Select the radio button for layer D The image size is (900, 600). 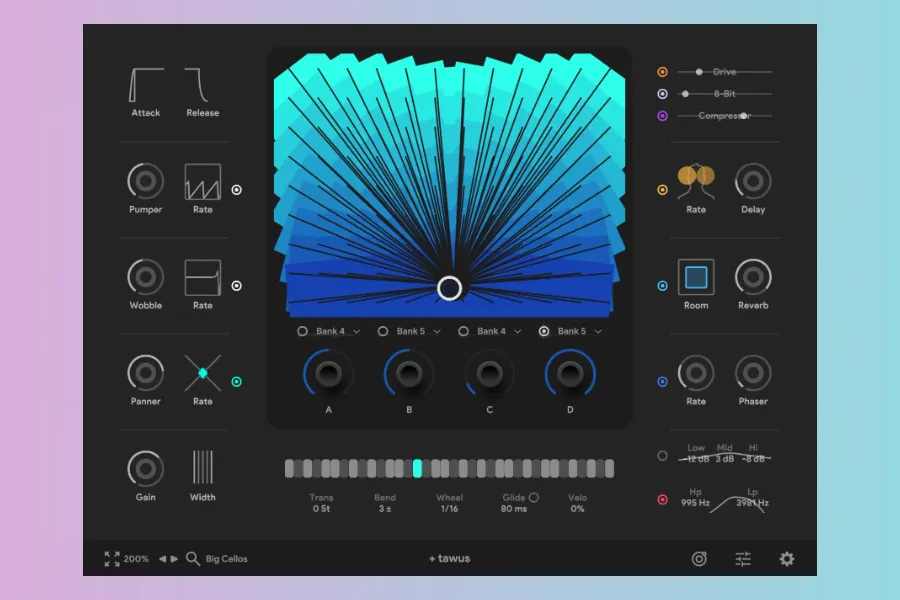(x=544, y=331)
